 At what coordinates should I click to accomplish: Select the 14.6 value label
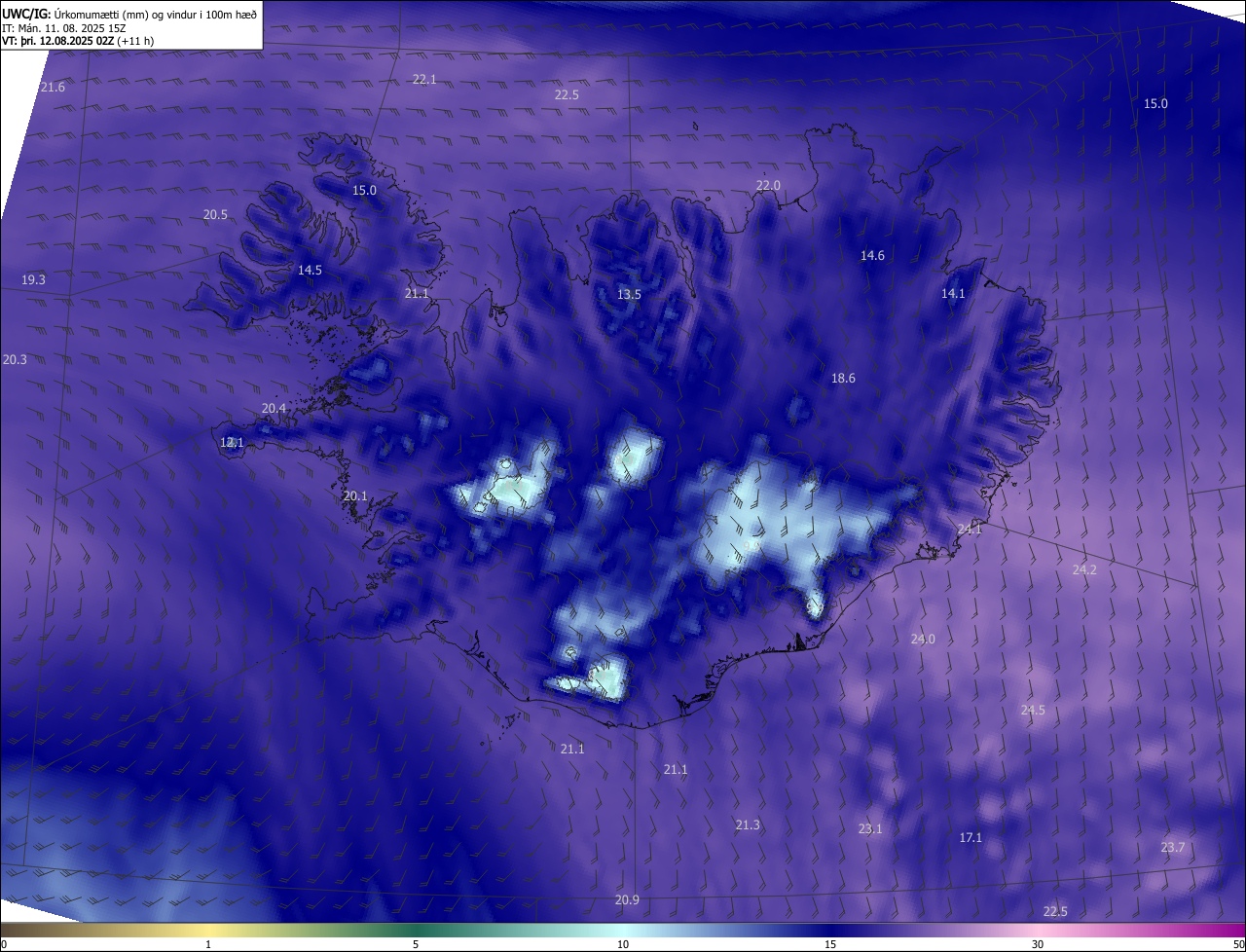(872, 256)
